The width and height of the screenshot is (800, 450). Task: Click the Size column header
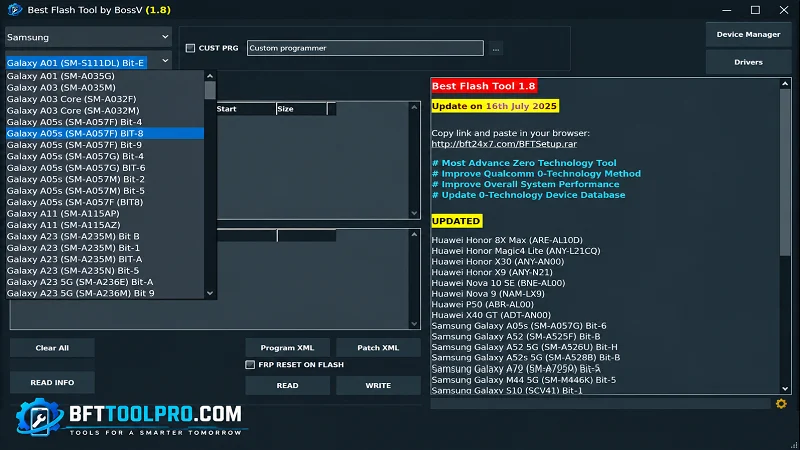coord(302,109)
